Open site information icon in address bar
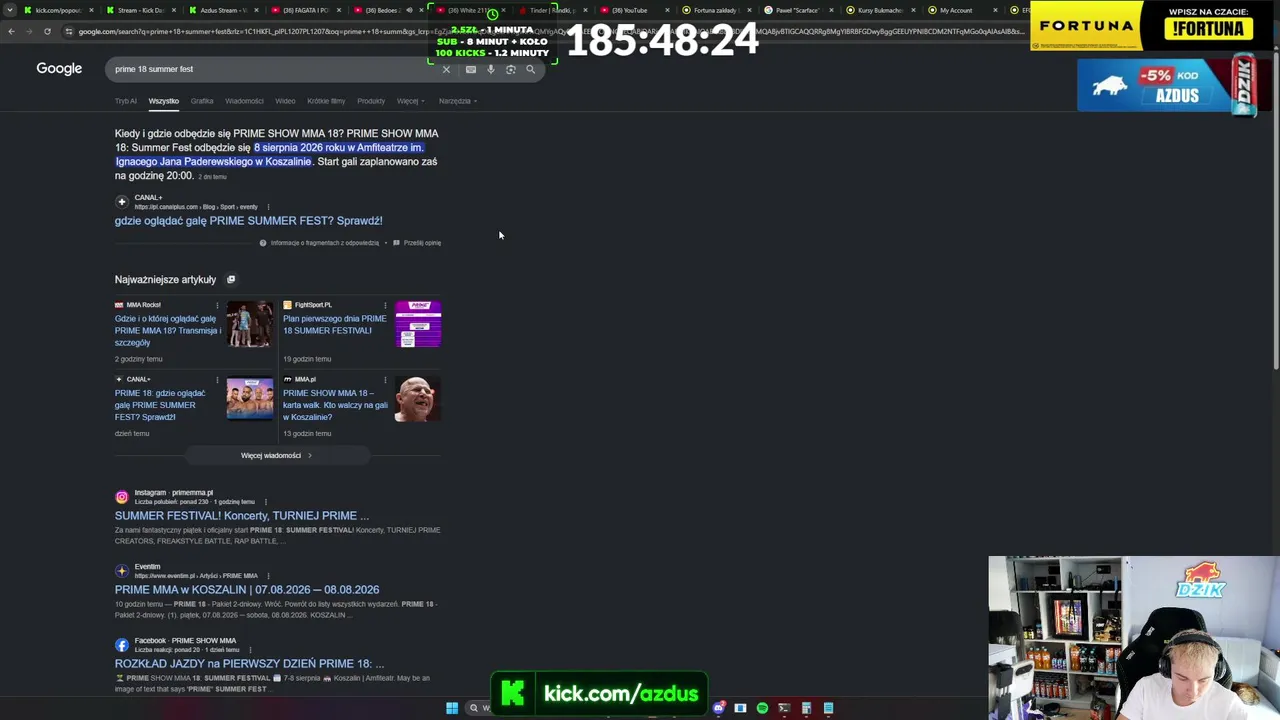 68,31
